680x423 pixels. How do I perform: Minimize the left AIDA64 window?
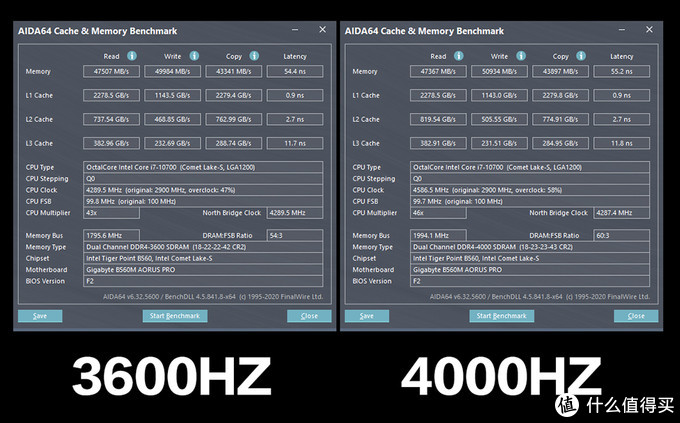click(x=295, y=30)
